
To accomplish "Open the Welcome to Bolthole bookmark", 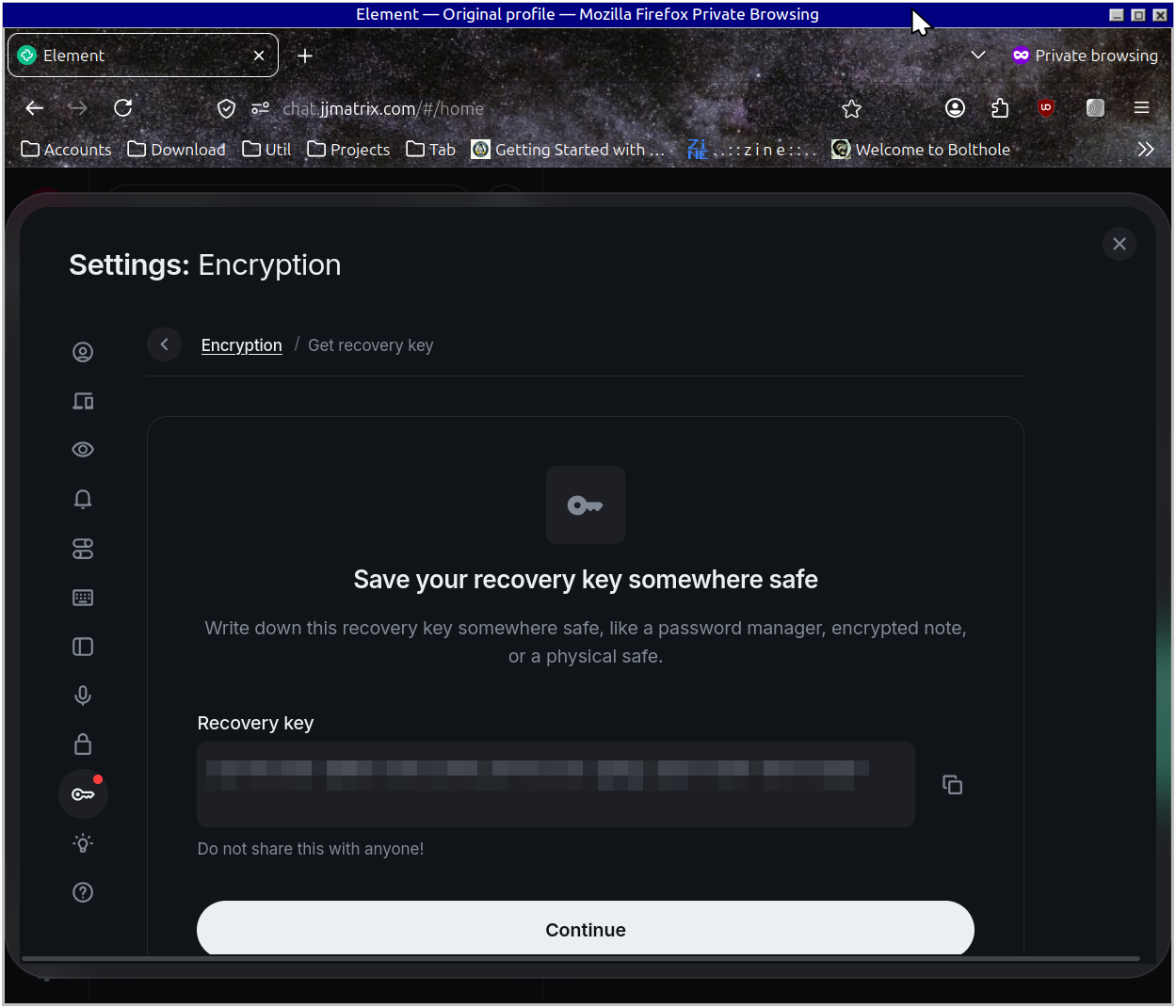I will pyautogui.click(x=921, y=150).
